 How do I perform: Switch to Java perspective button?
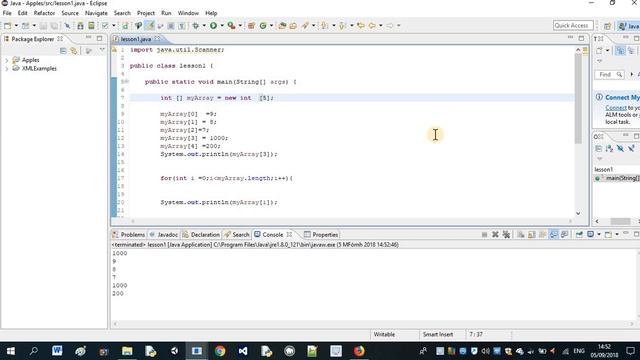pyautogui.click(x=629, y=26)
